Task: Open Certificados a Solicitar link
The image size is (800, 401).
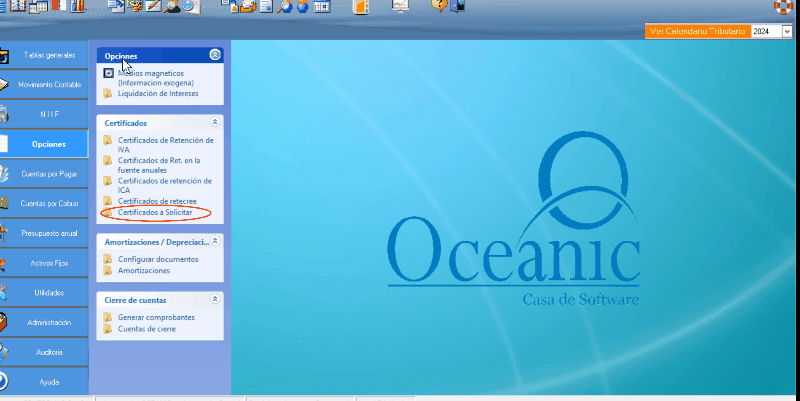Action: (155, 213)
